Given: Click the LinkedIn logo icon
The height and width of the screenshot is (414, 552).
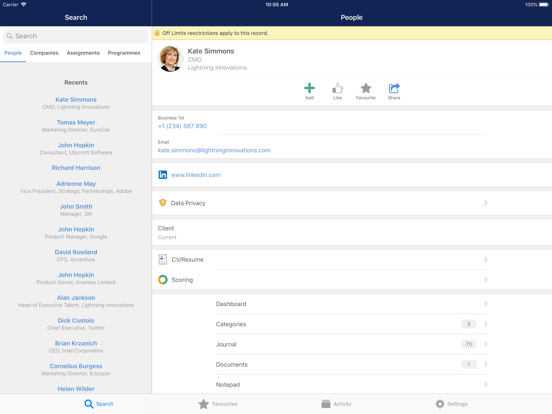Looking at the screenshot, I should pyautogui.click(x=162, y=175).
